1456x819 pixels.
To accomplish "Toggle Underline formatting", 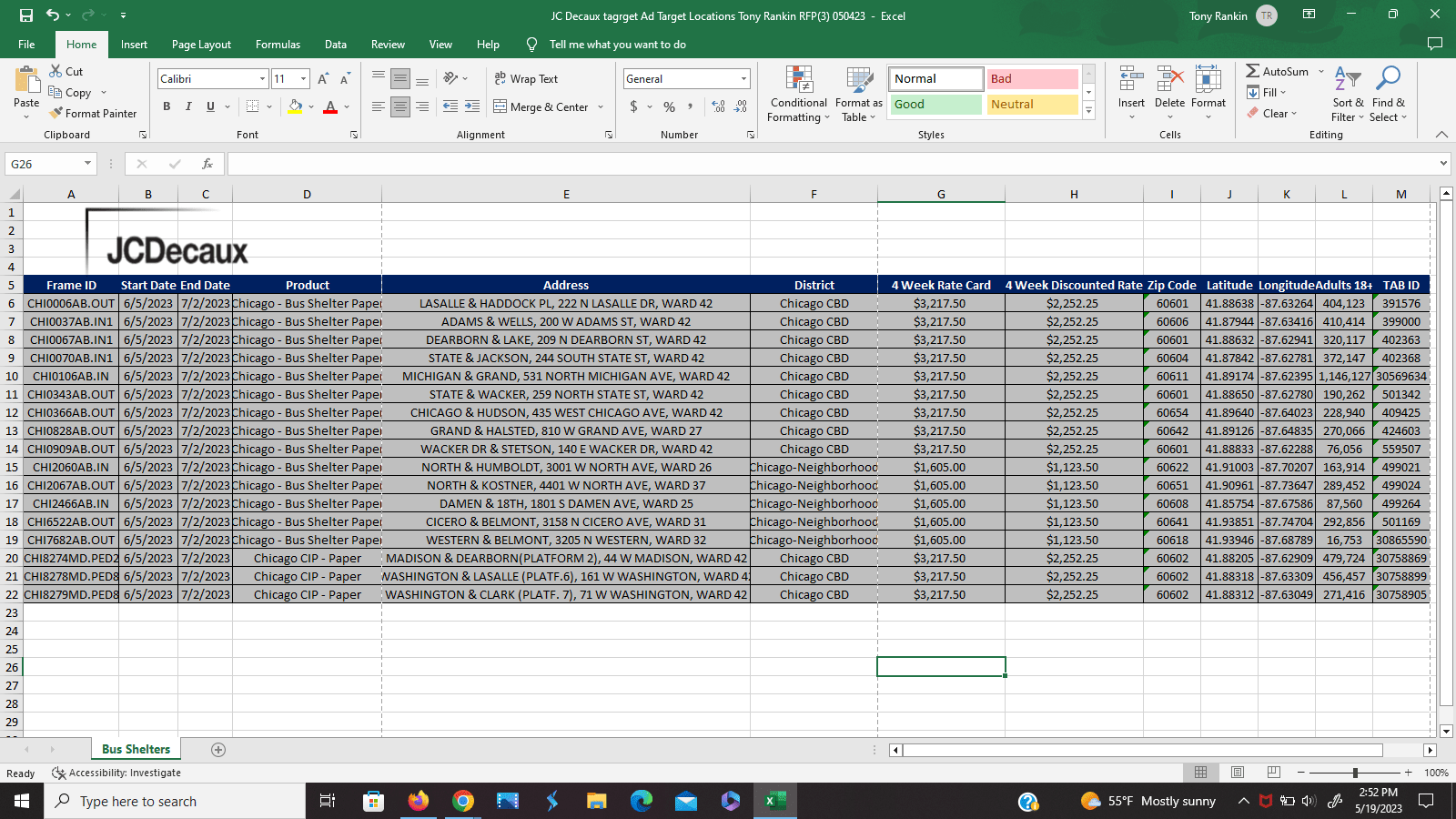I will [x=210, y=106].
